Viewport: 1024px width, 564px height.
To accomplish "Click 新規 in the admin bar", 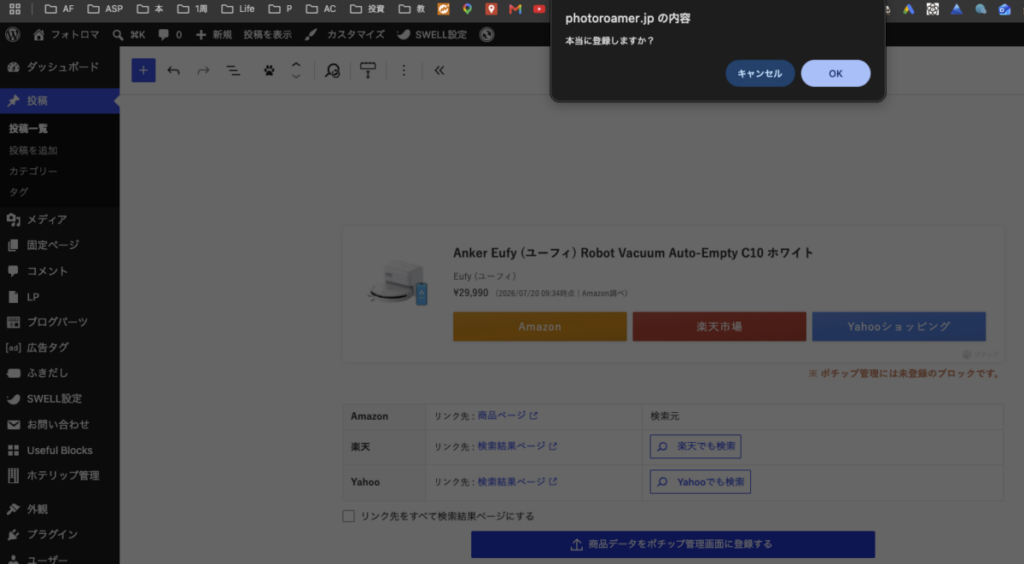I will coord(214,35).
